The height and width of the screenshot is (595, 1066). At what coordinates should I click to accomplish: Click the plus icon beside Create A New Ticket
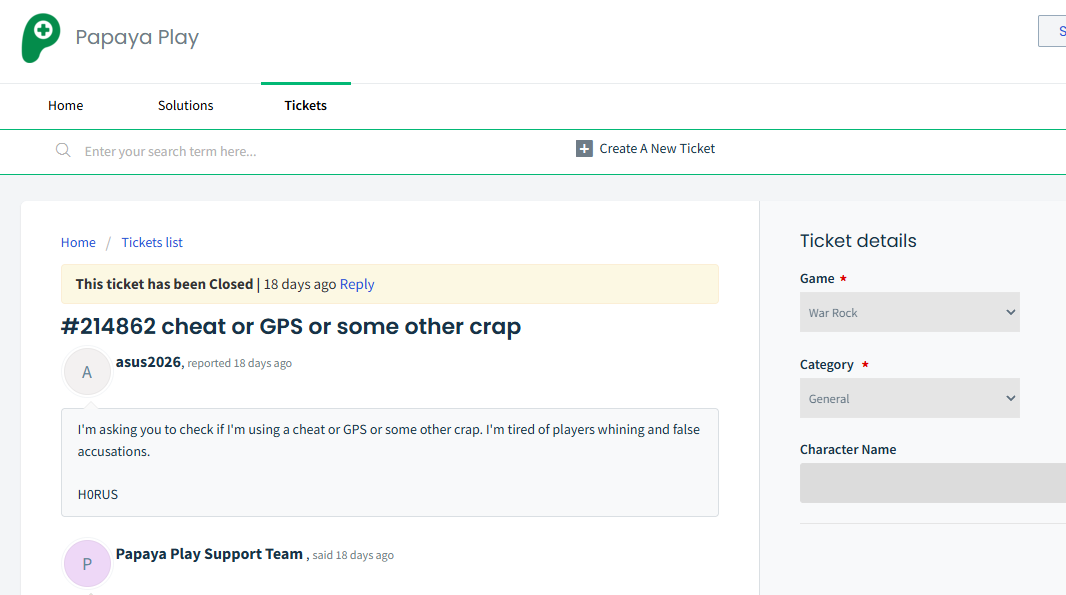(584, 148)
